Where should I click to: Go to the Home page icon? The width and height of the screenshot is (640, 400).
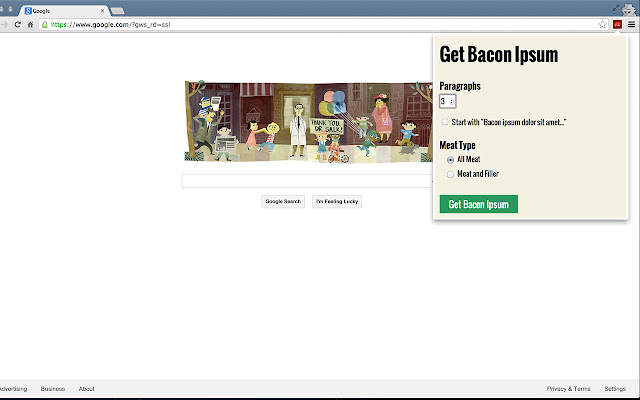30,24
